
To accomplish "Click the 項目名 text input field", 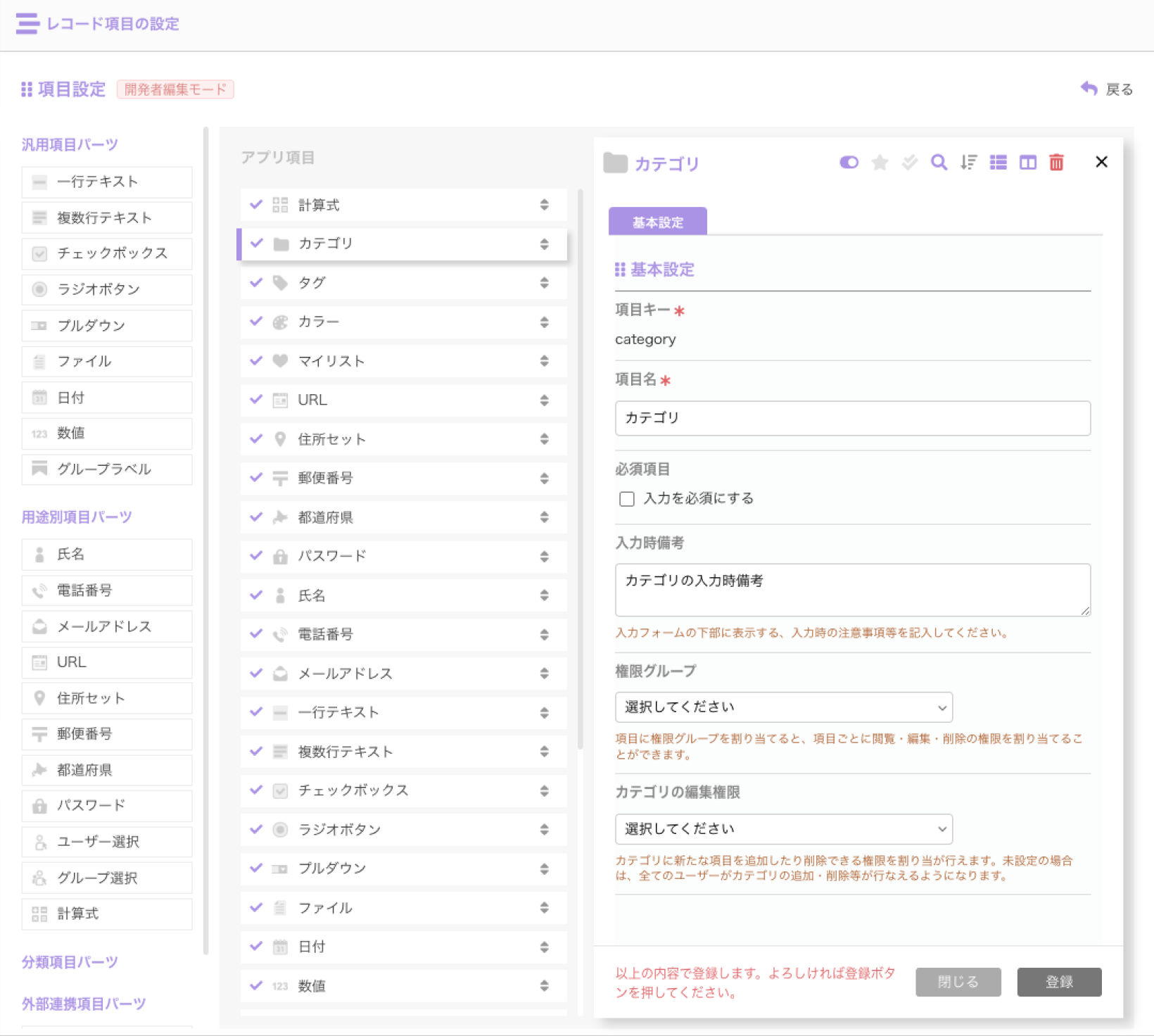I will click(x=852, y=418).
